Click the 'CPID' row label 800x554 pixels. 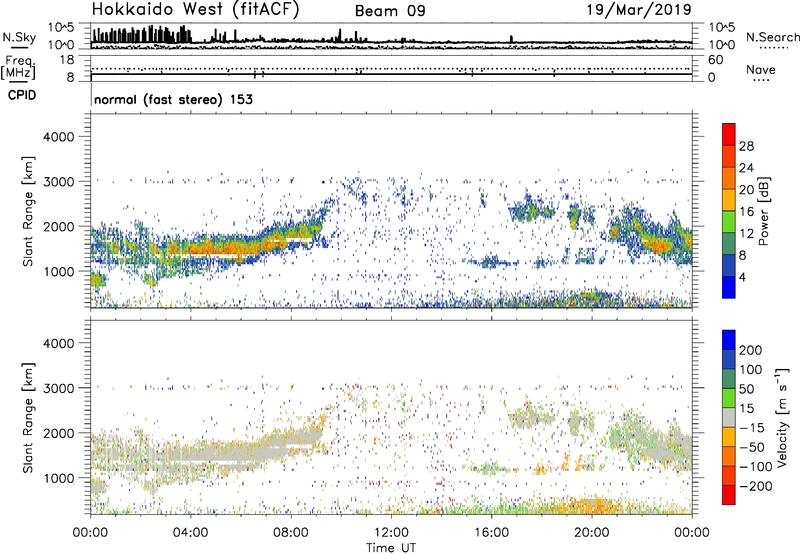(22, 95)
